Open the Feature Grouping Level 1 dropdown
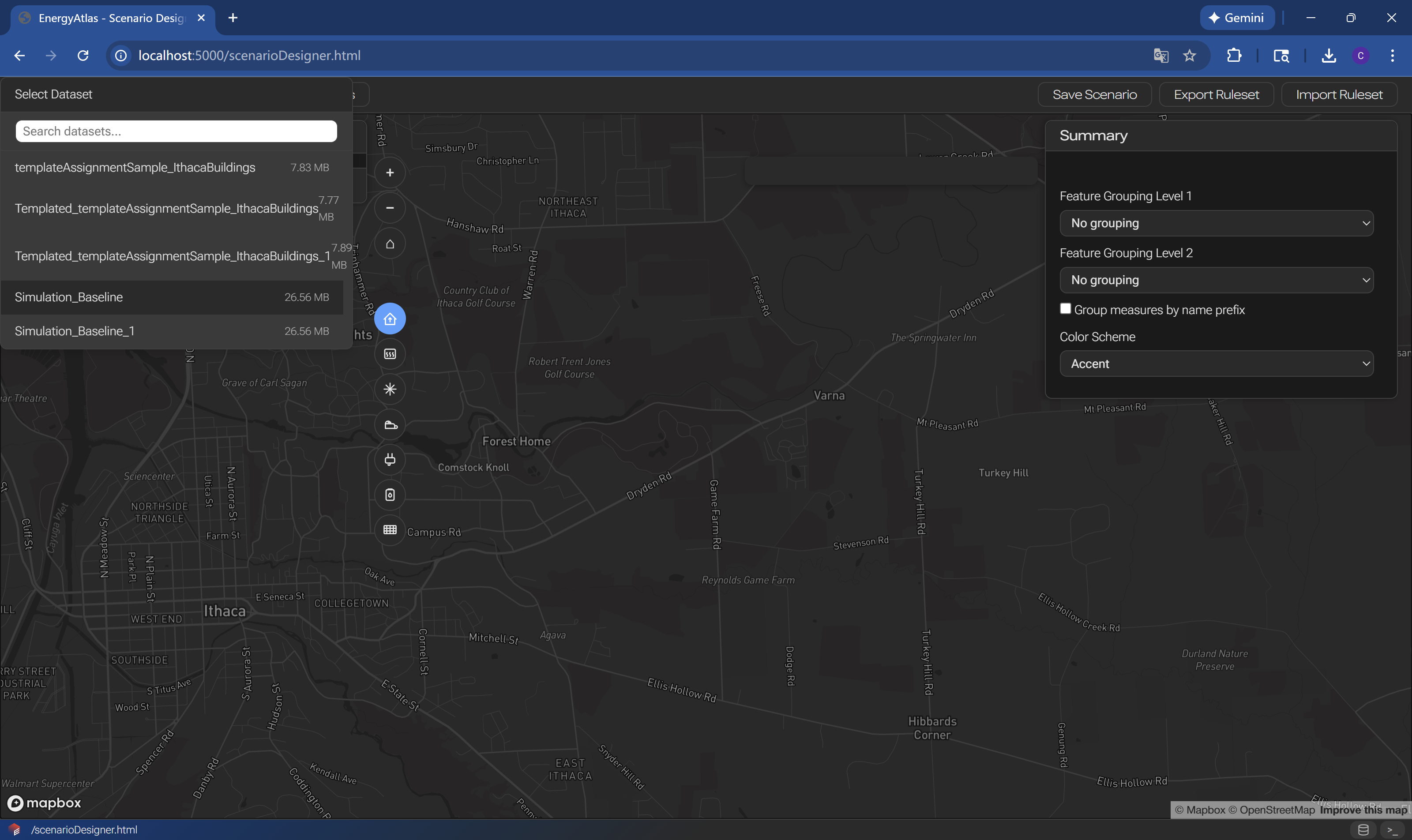The height and width of the screenshot is (840, 1412). coord(1216,223)
